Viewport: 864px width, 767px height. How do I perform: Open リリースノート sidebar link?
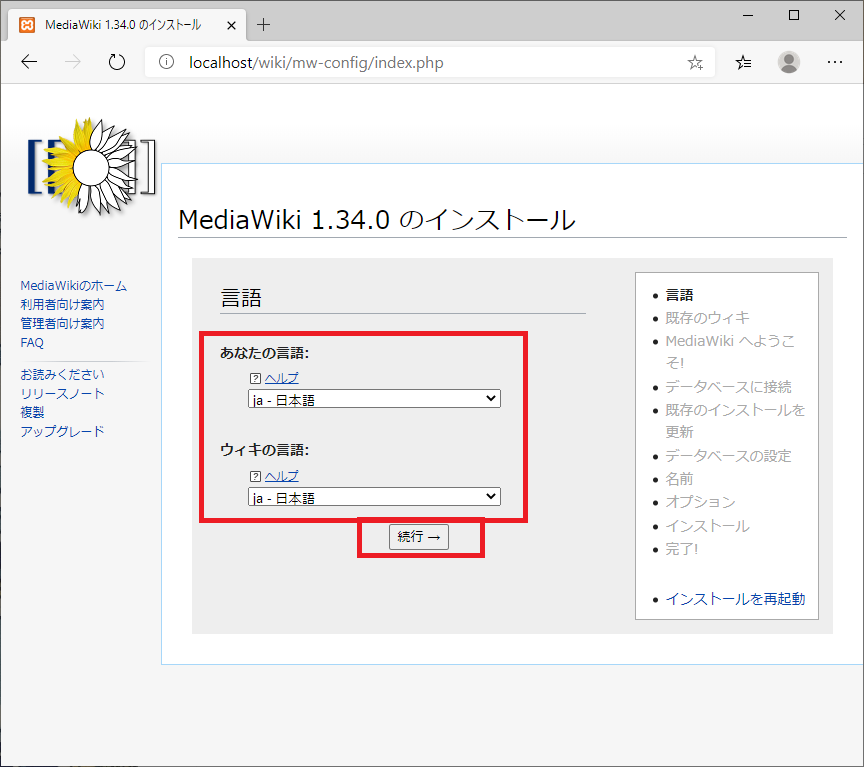[62, 394]
